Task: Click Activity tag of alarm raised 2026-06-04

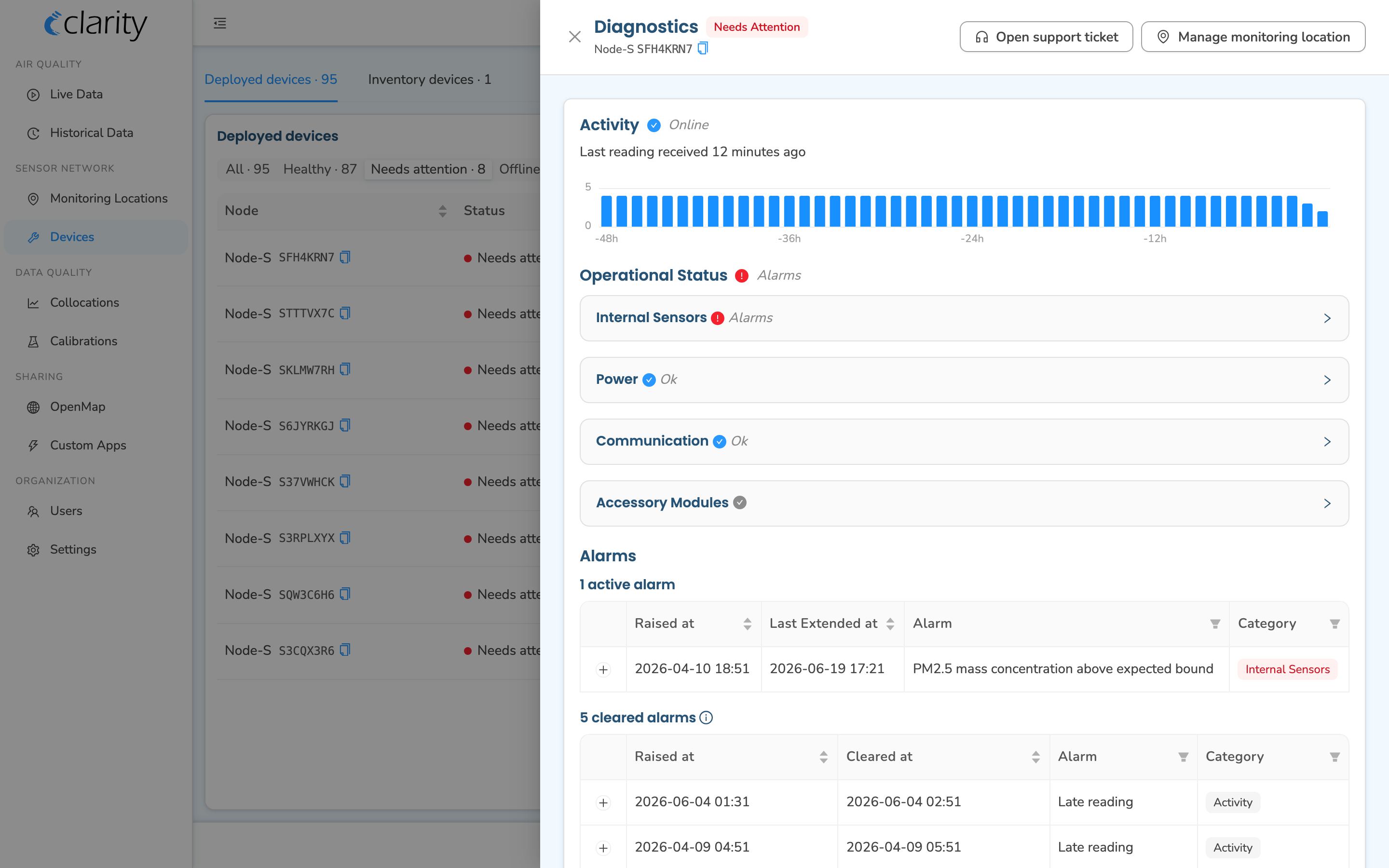Action: pos(1232,802)
